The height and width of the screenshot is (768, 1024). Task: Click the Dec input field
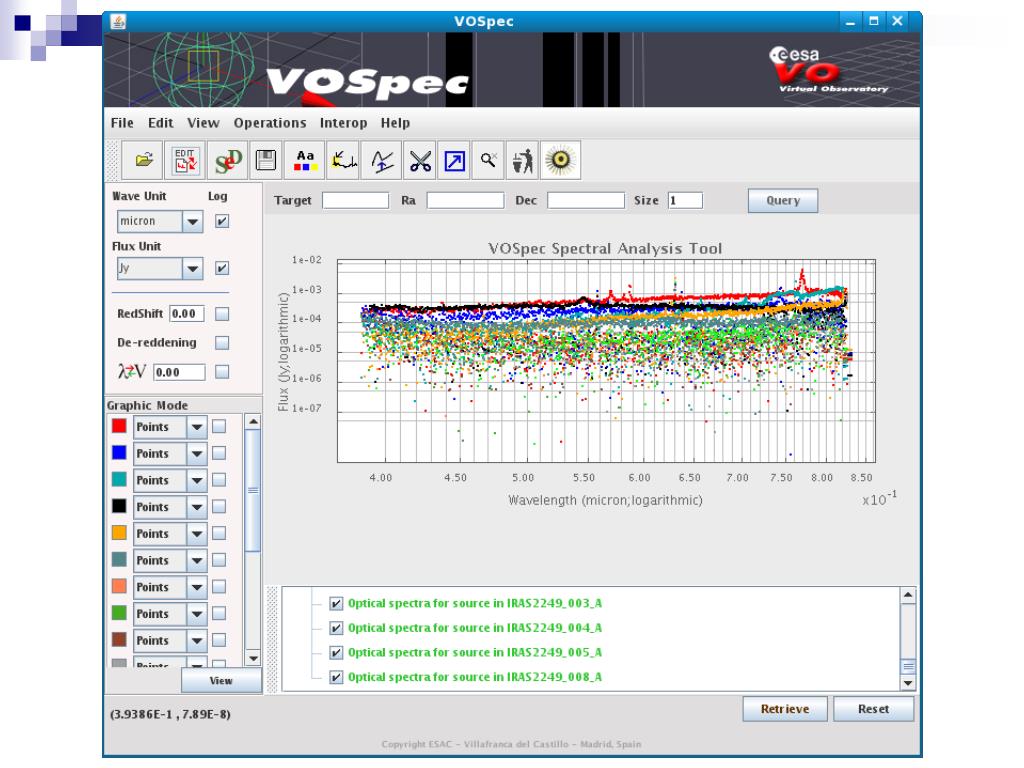[x=586, y=200]
